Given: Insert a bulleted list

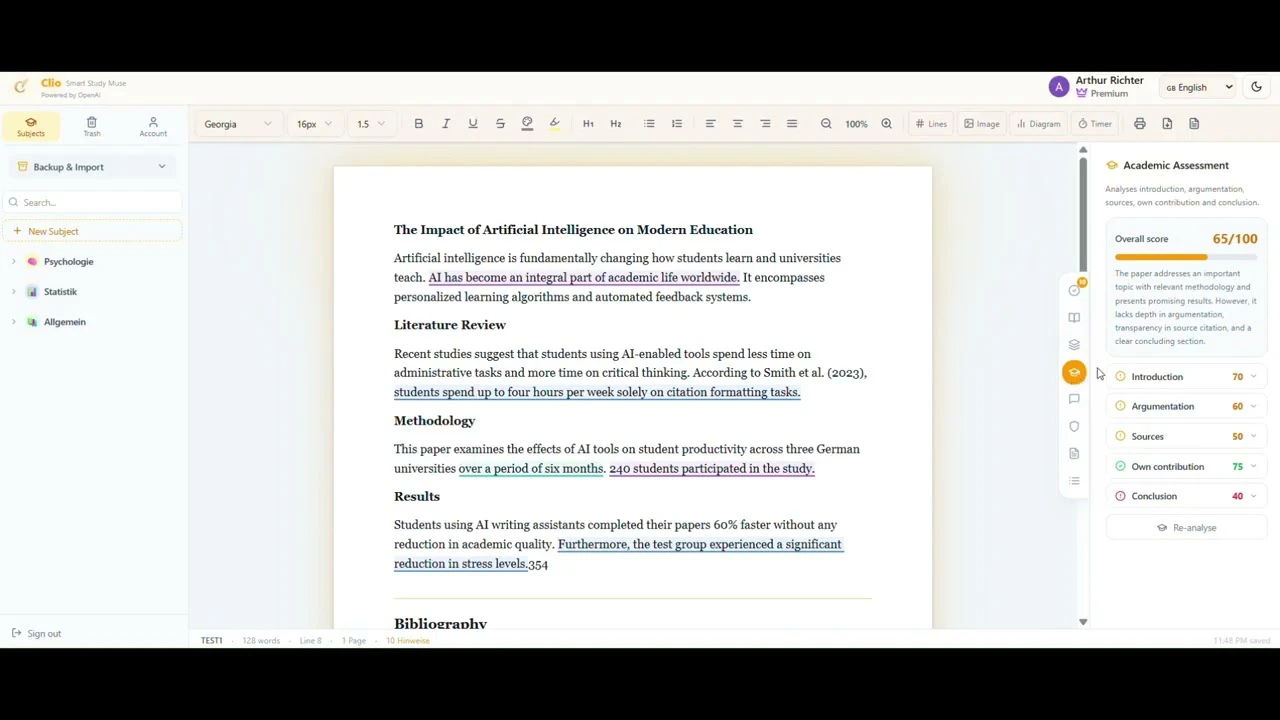Looking at the screenshot, I should point(649,124).
